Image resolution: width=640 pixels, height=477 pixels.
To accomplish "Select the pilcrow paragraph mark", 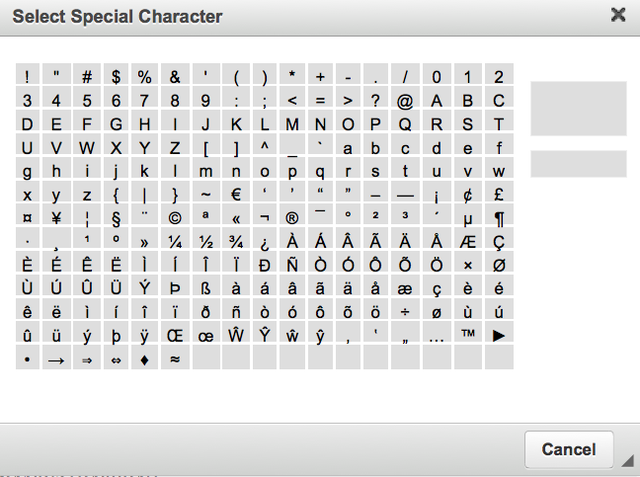I will click(x=498, y=218).
